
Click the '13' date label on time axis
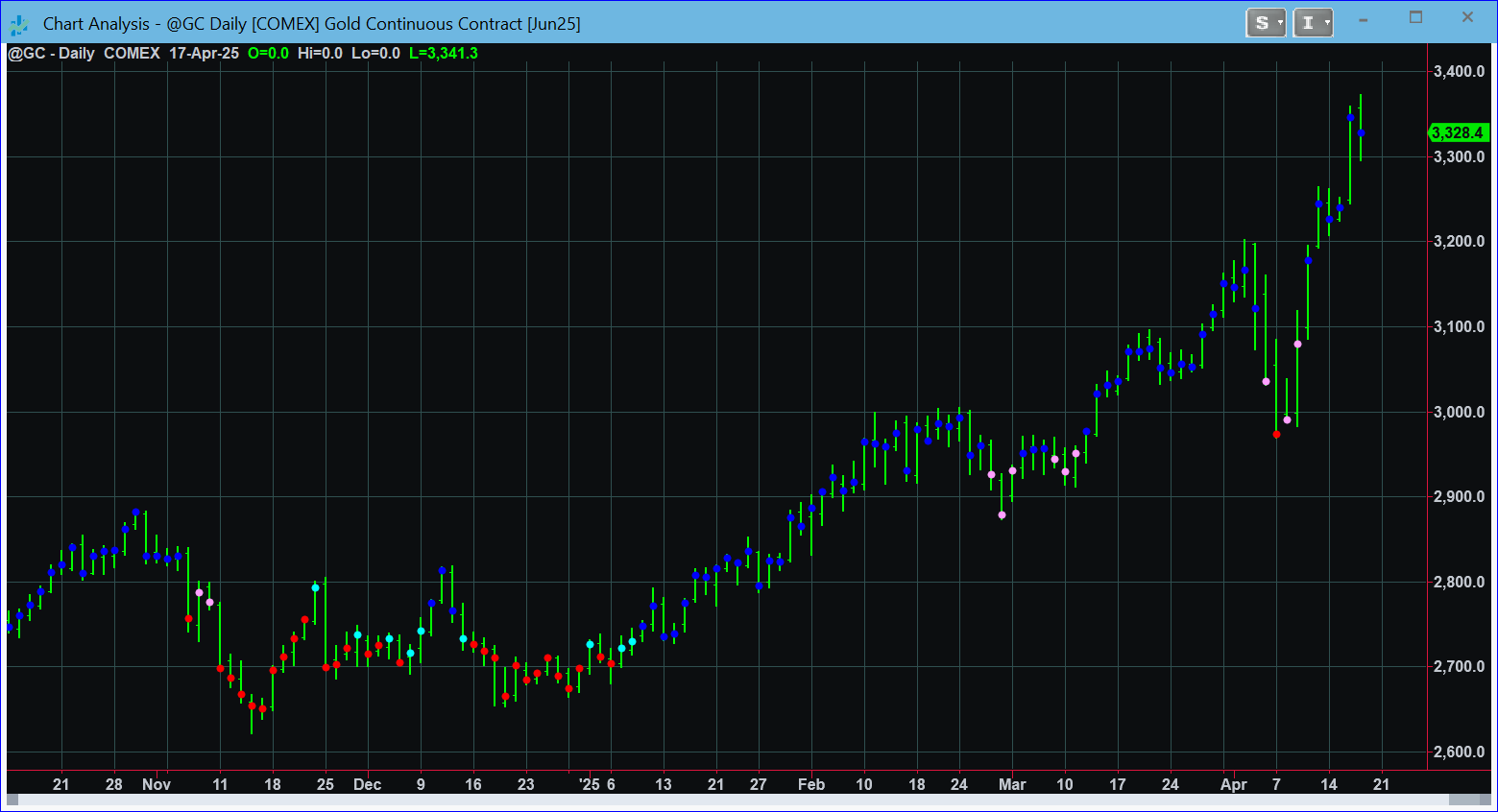(664, 784)
